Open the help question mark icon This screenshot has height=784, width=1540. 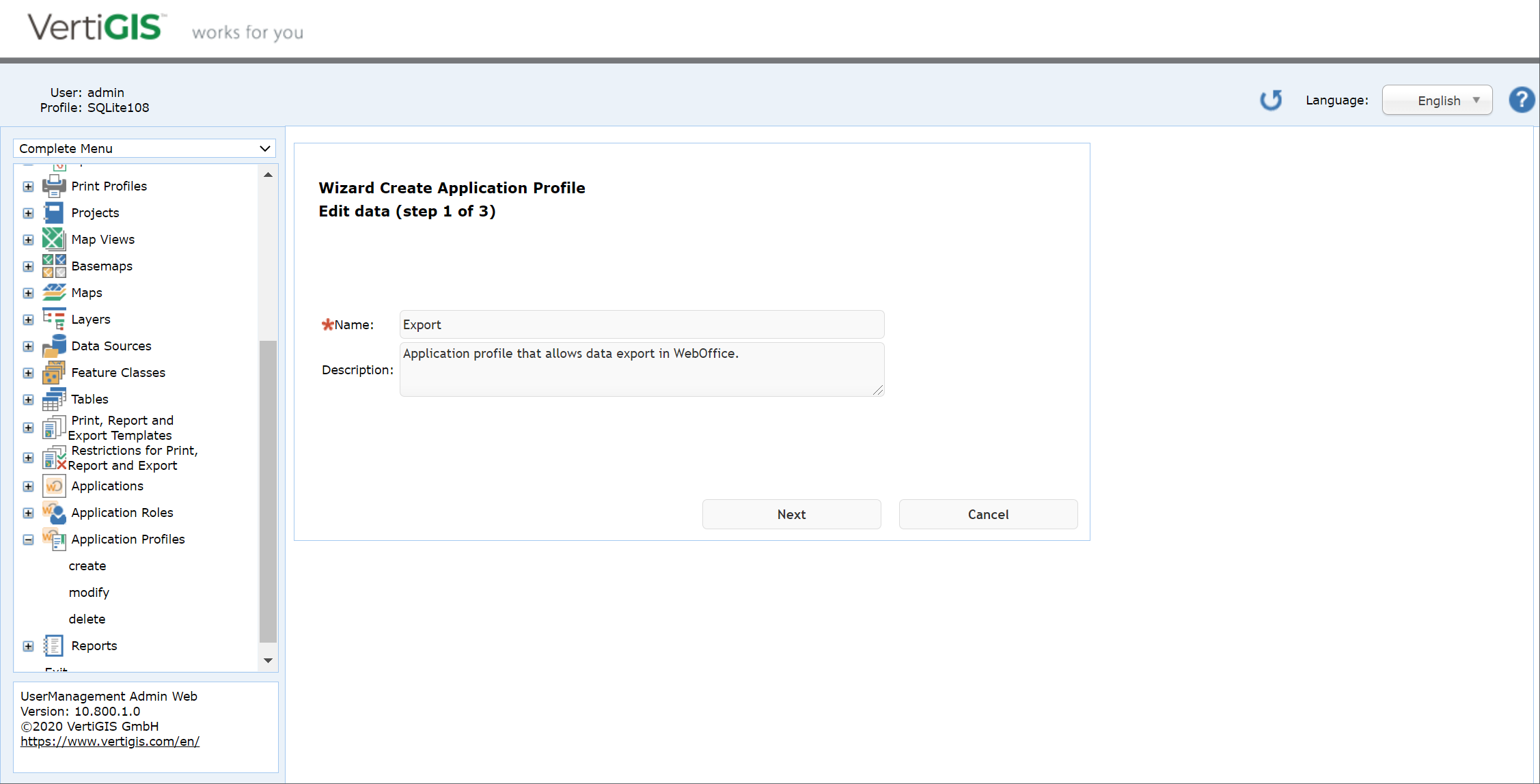point(1522,100)
